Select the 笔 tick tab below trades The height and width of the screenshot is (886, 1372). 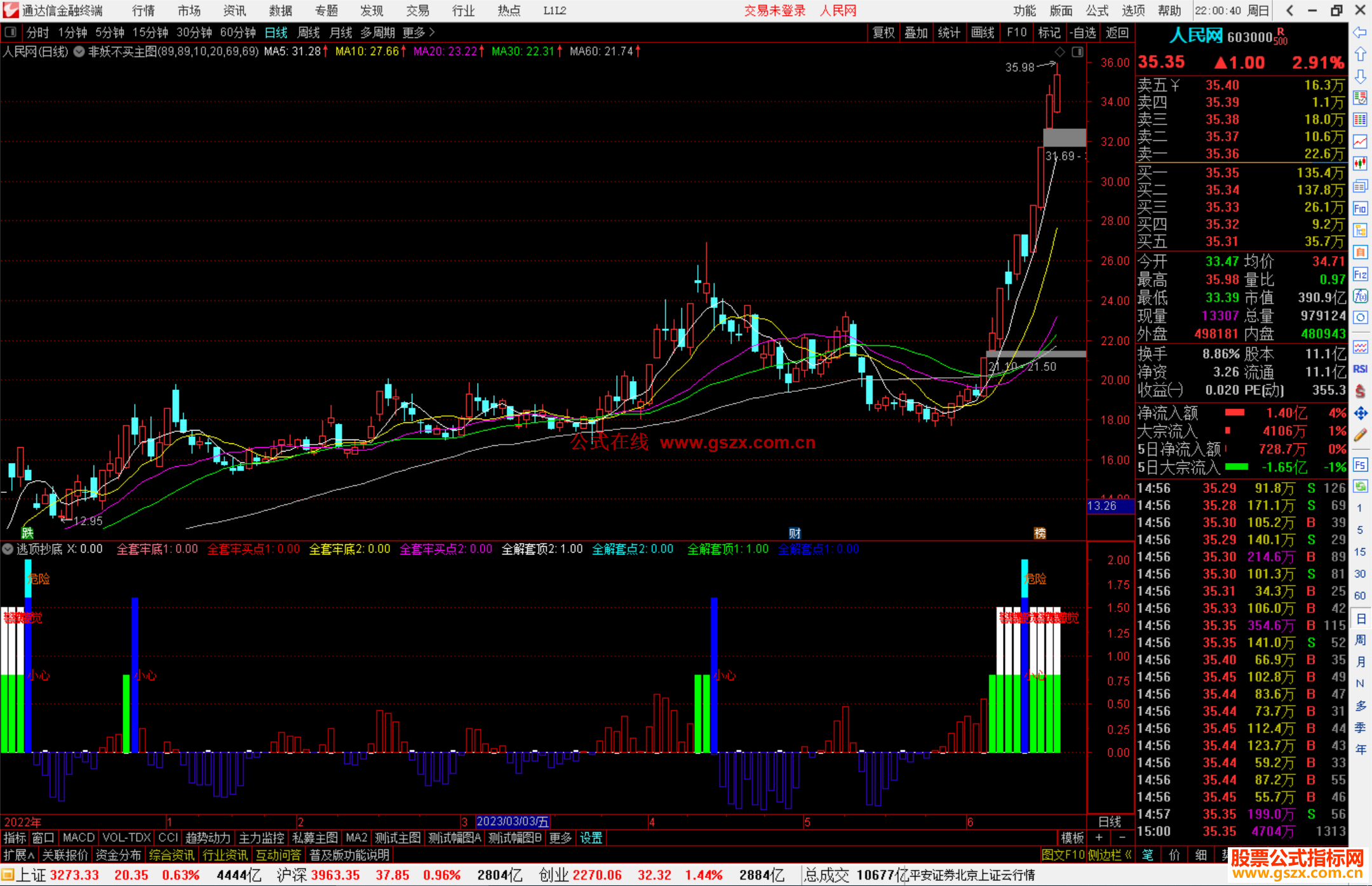pos(1148,855)
